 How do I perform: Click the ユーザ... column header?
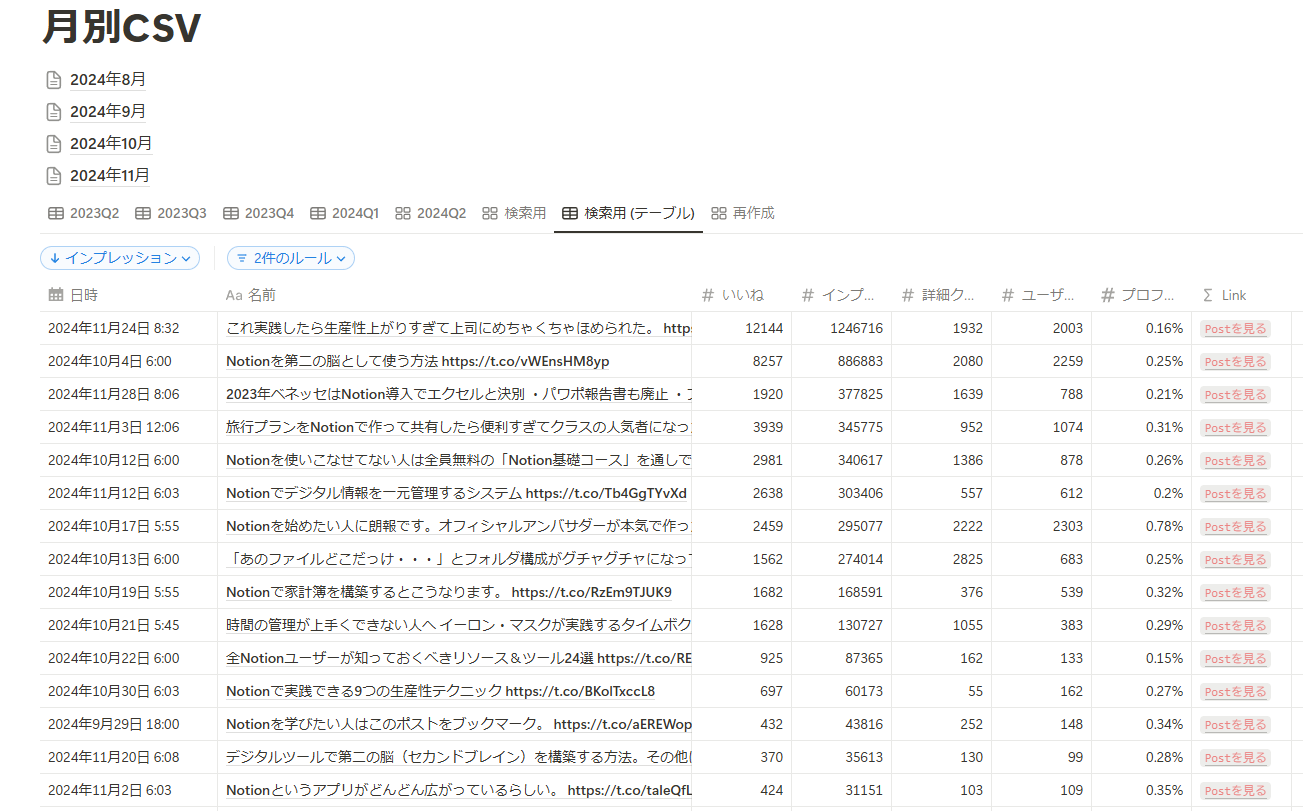tap(1041, 295)
